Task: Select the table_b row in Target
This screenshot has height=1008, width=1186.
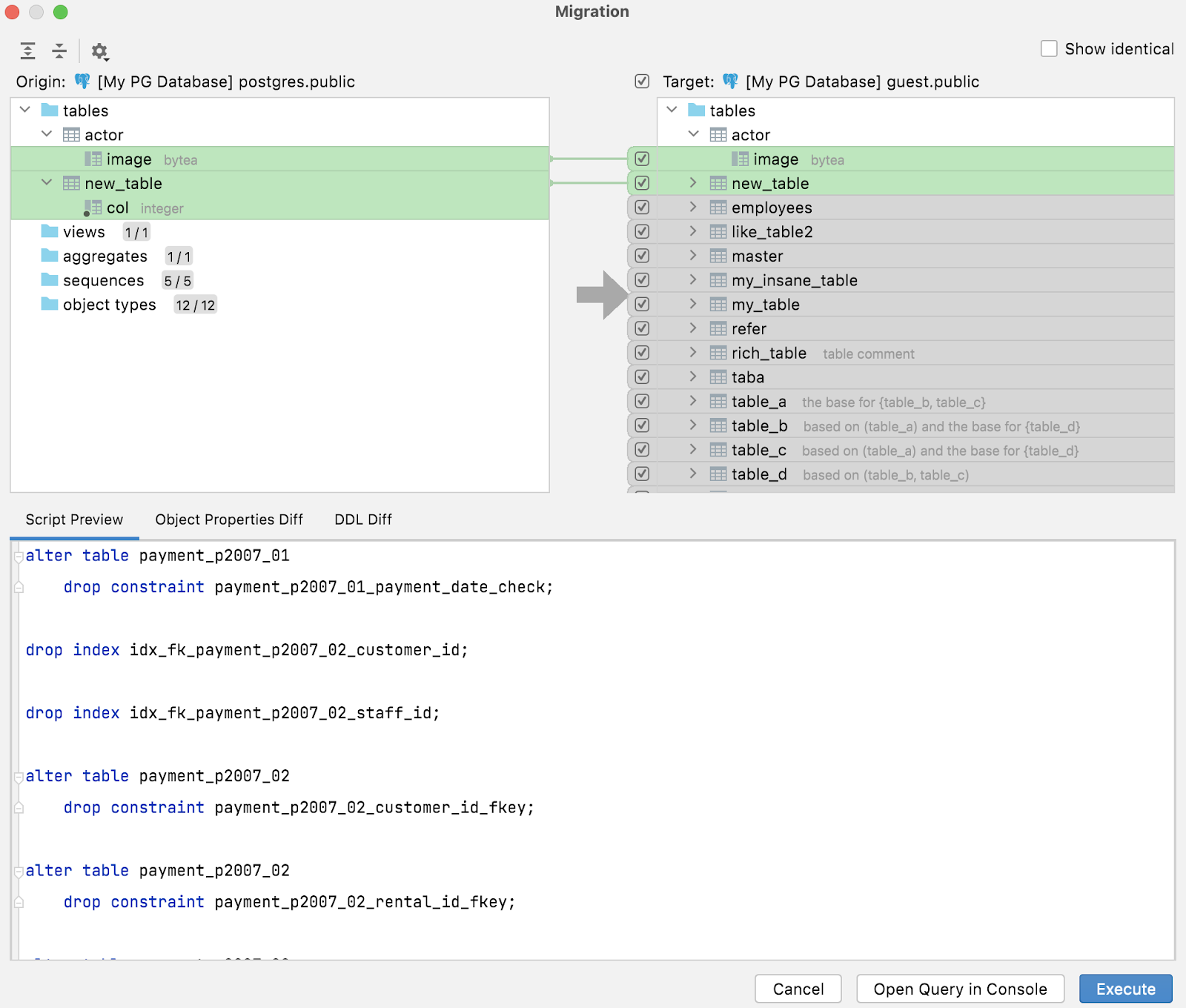Action: 901,426
